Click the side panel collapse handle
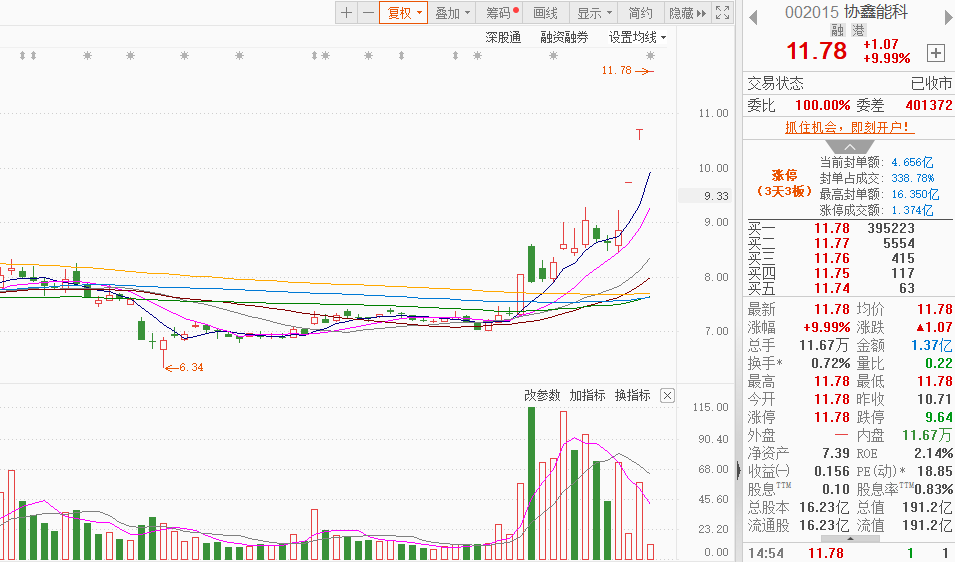This screenshot has height=562, width=955. click(739, 469)
